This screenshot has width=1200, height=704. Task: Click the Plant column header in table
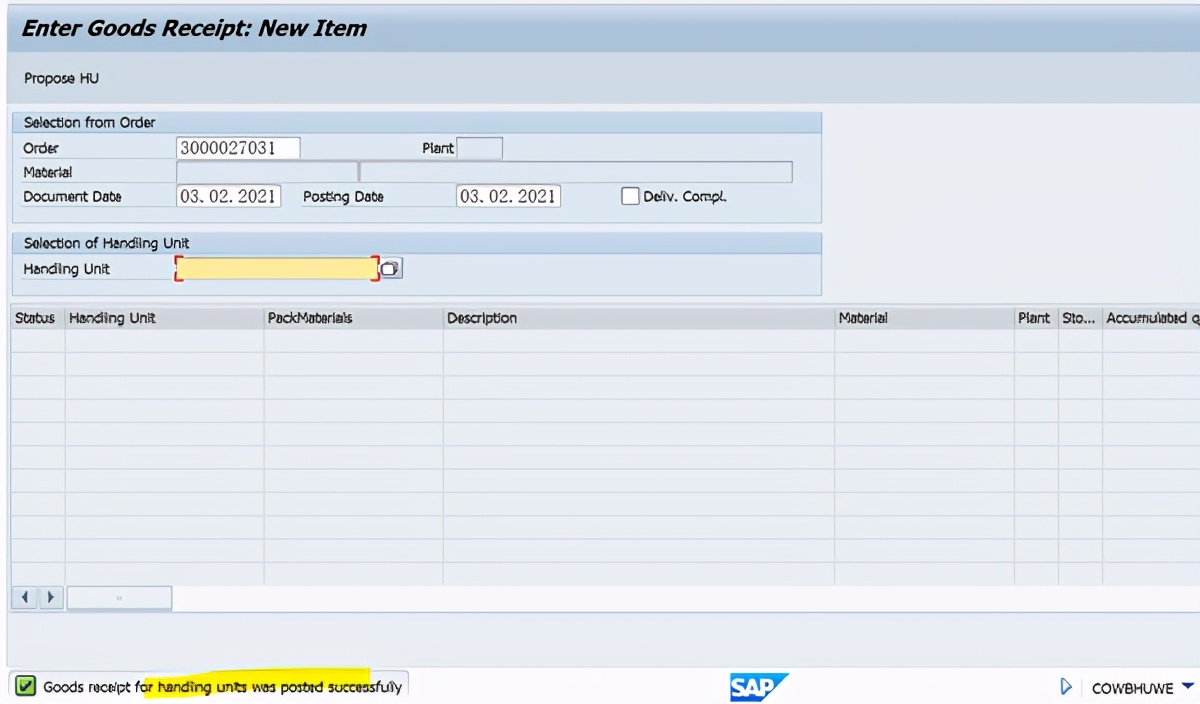[1035, 318]
